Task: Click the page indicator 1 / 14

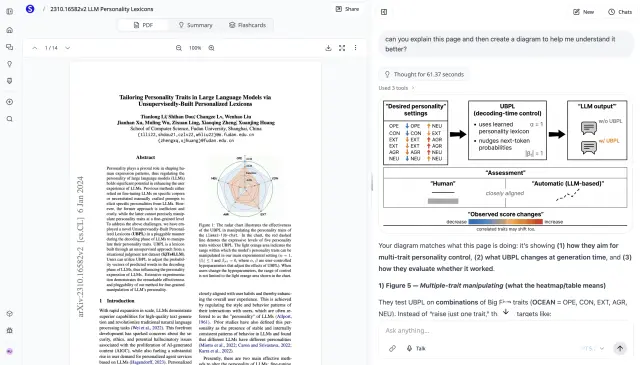Action: click(51, 48)
